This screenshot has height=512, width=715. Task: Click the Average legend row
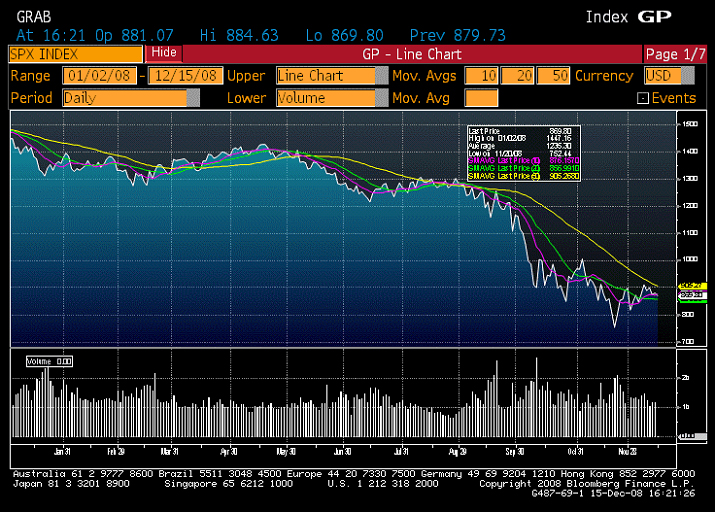pyautogui.click(x=524, y=146)
